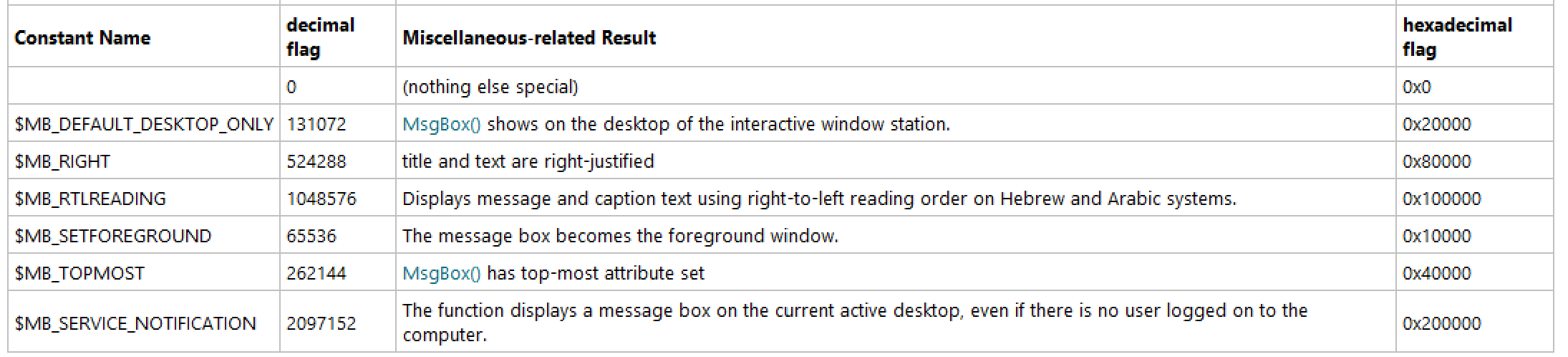Click the Constant Name column header
The height and width of the screenshot is (357, 1568).
click(82, 37)
